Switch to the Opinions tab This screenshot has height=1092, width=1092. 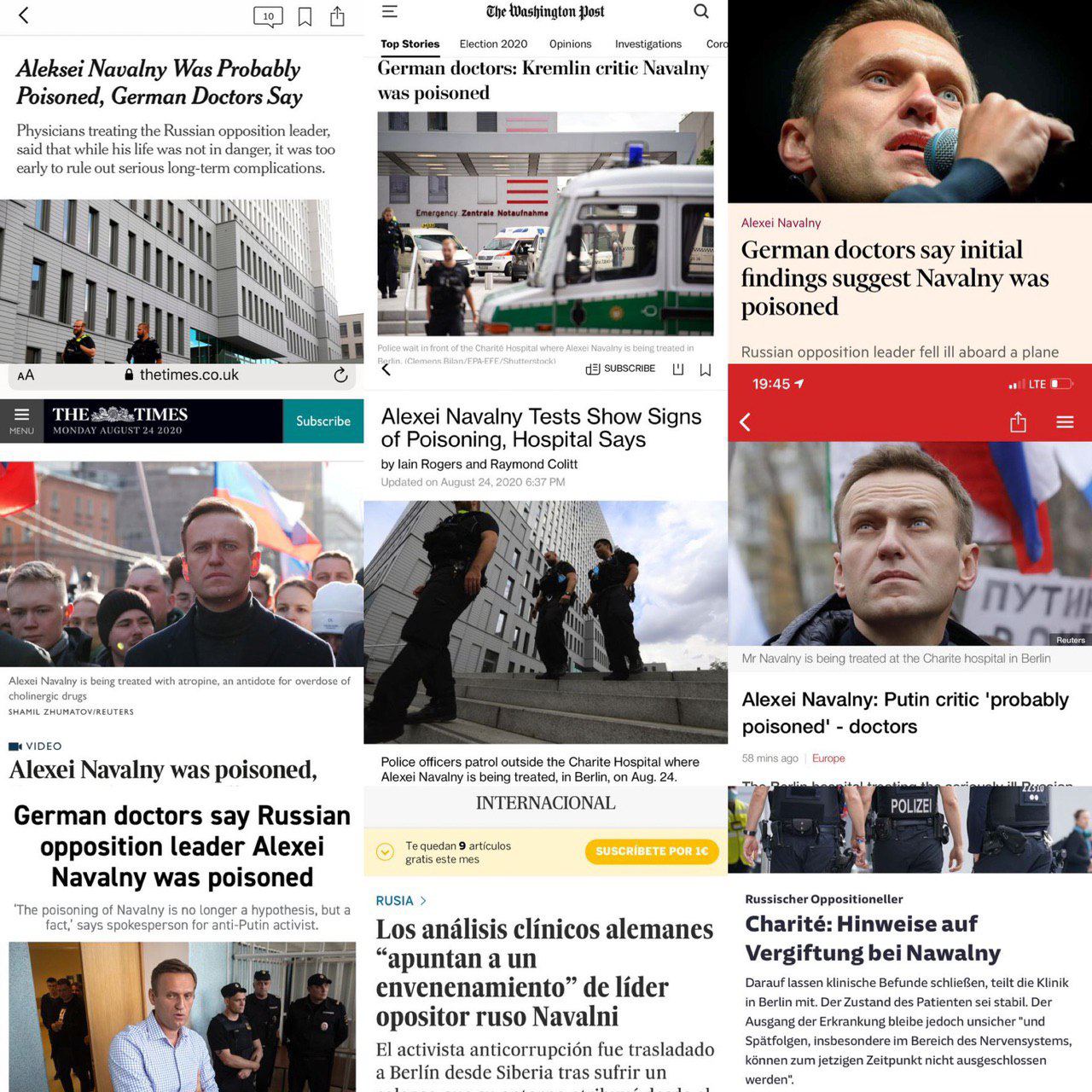coord(570,44)
